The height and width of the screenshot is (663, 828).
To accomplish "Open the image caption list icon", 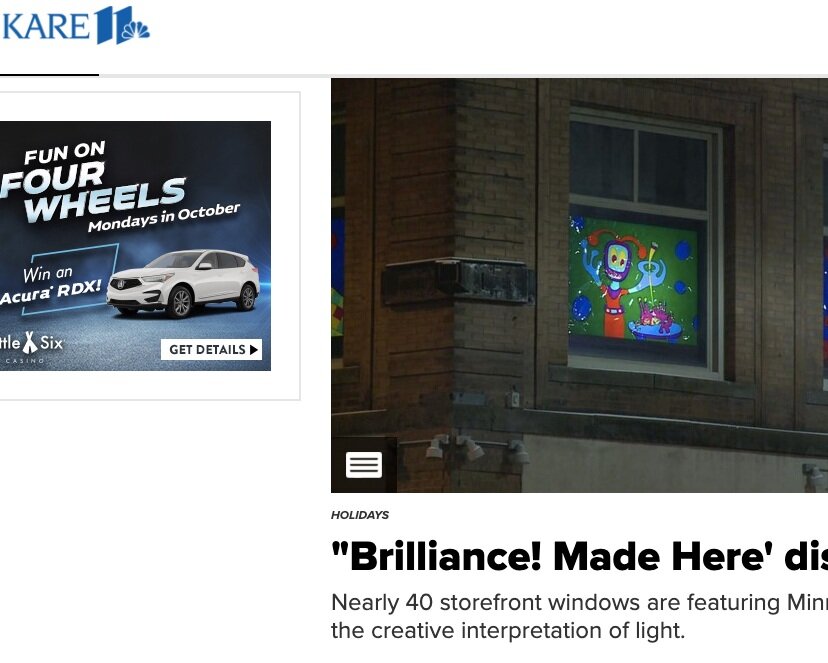I will click(x=364, y=465).
